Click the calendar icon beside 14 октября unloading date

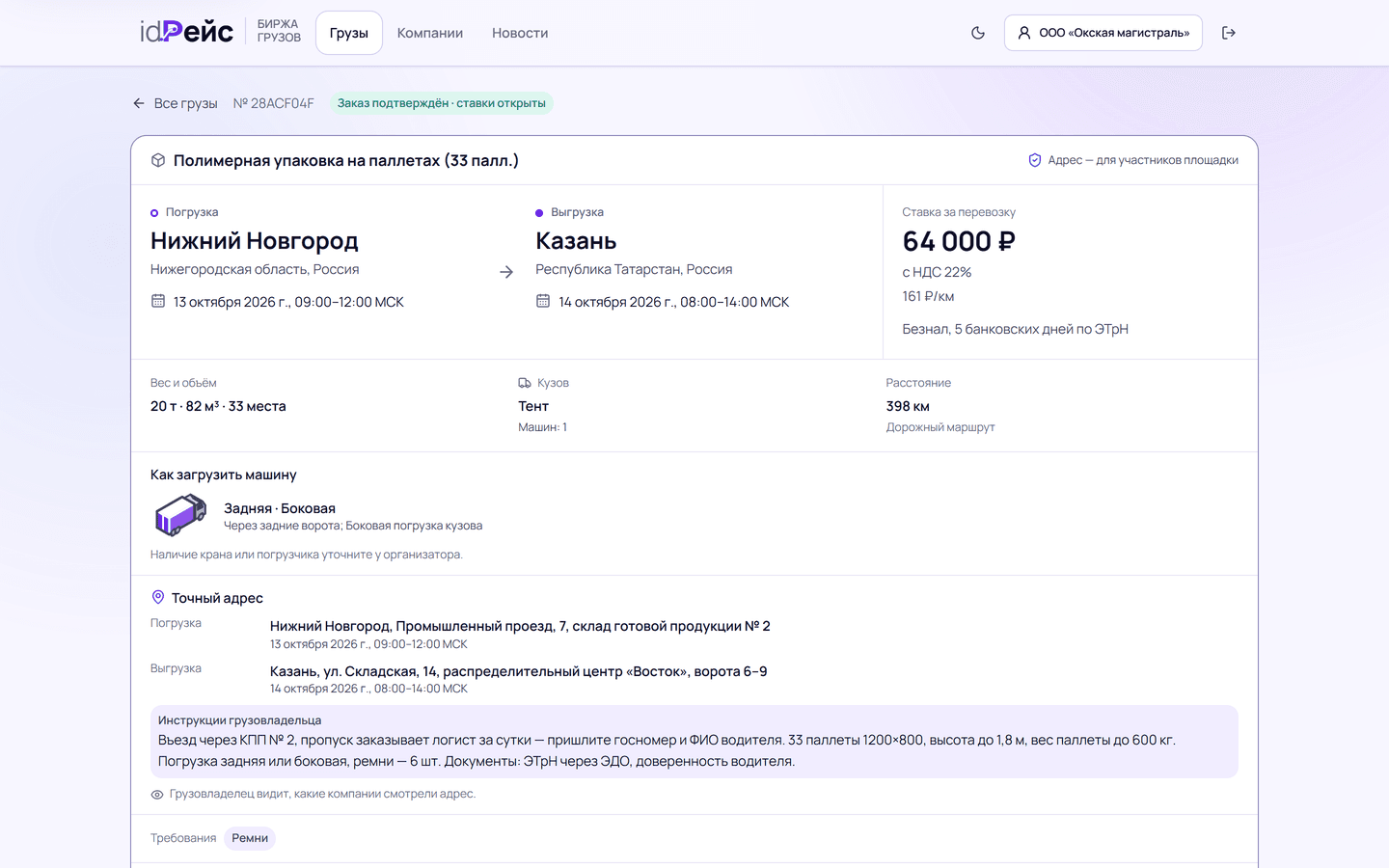pos(543,301)
